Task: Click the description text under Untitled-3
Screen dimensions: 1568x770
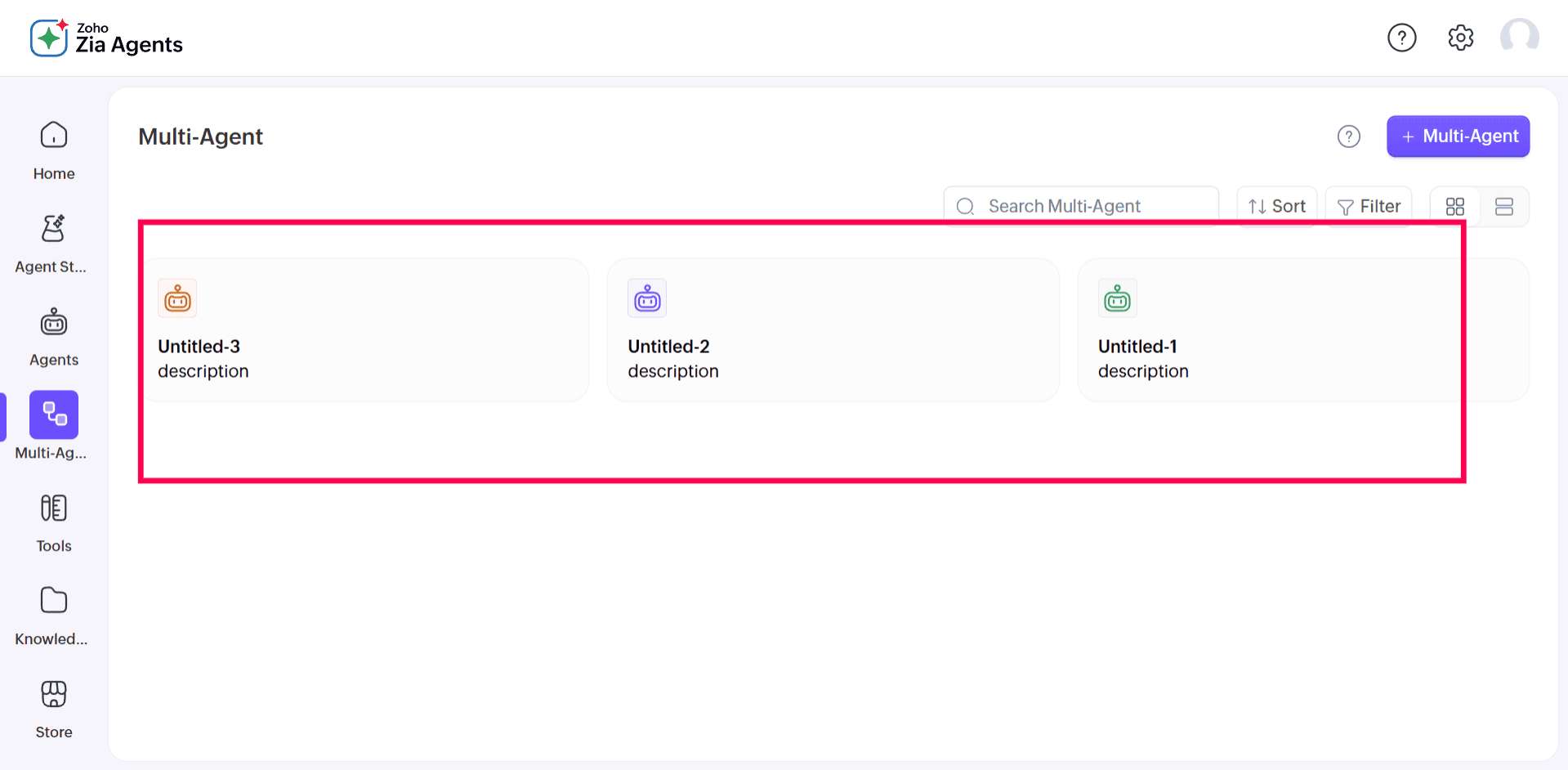Action: click(x=203, y=371)
